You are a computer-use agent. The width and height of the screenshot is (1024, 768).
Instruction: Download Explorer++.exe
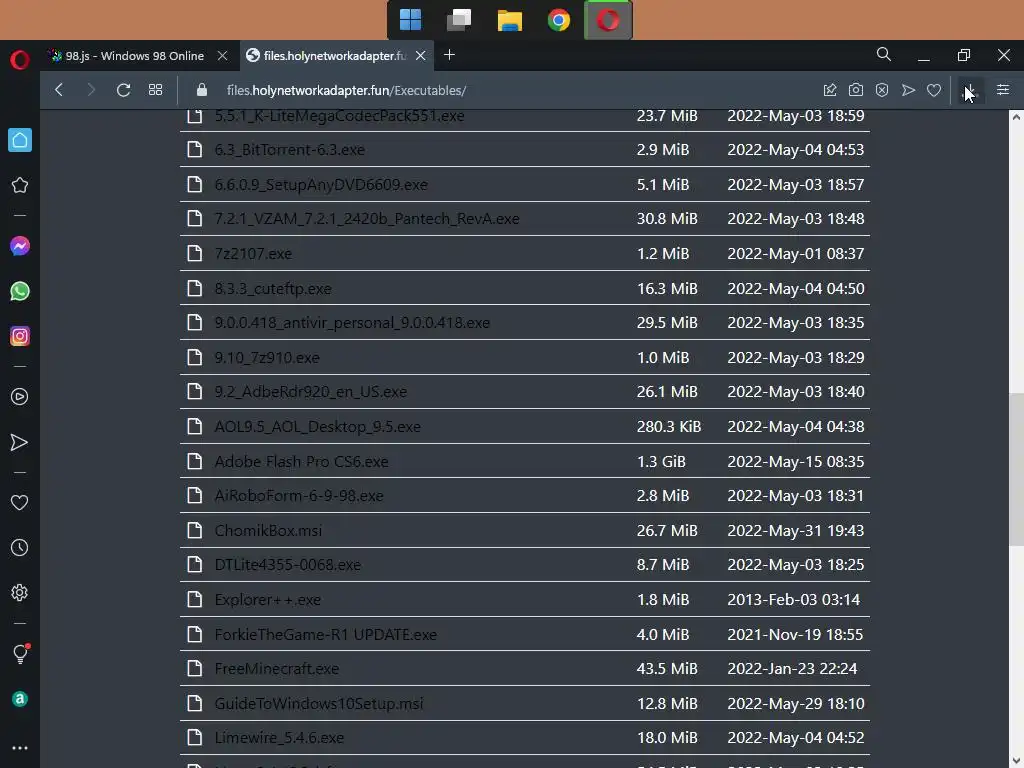tap(267, 600)
